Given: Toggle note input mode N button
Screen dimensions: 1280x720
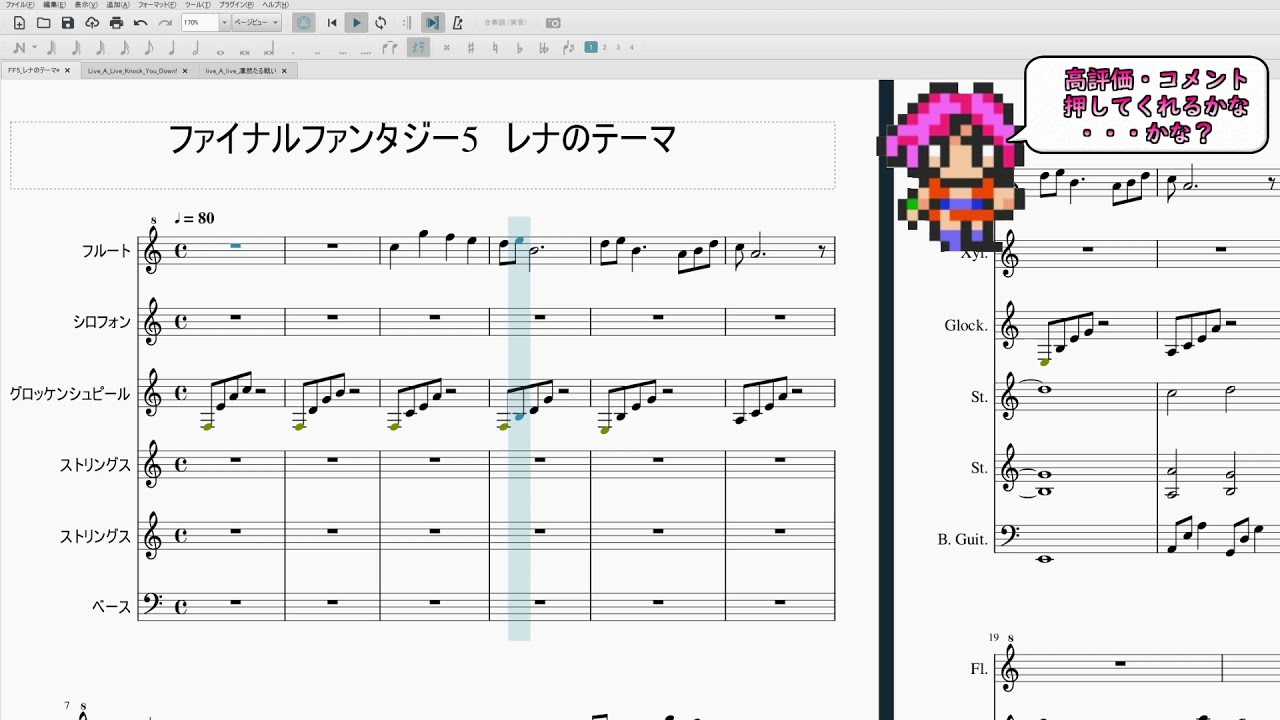Looking at the screenshot, I should point(19,47).
